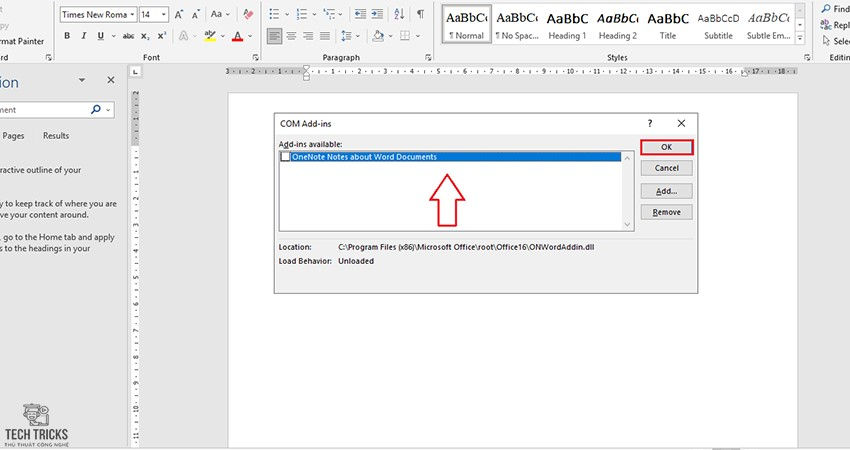The width and height of the screenshot is (850, 450).
Task: Expand bullet library dropdown arrow
Action: [x=287, y=15]
